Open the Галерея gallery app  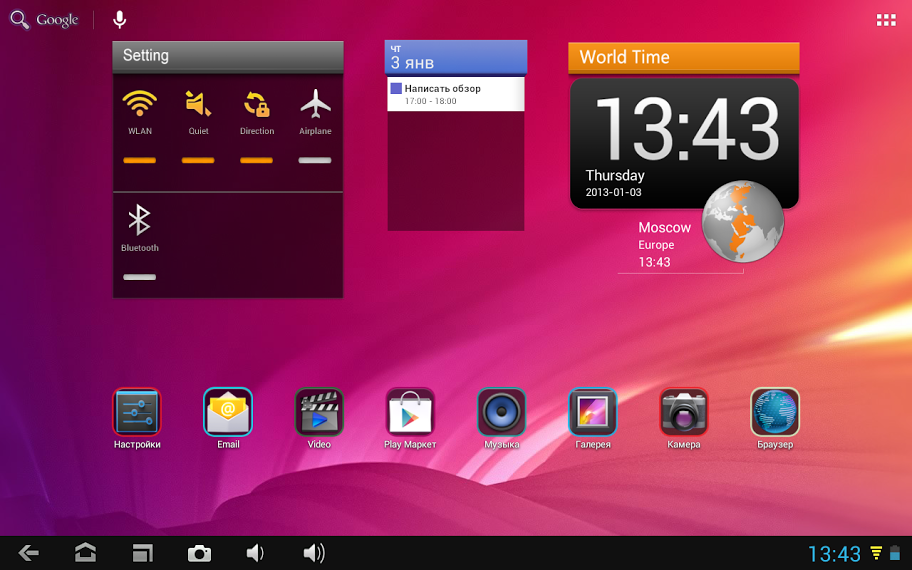point(593,412)
